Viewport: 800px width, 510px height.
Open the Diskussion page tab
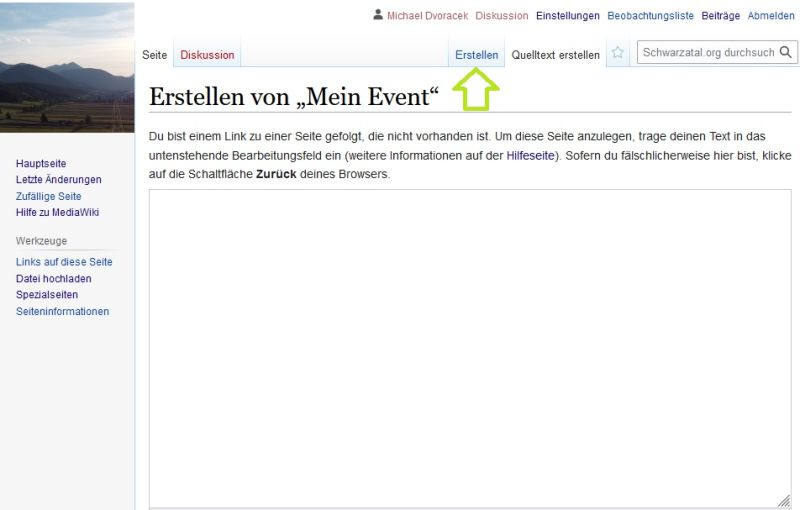207,55
